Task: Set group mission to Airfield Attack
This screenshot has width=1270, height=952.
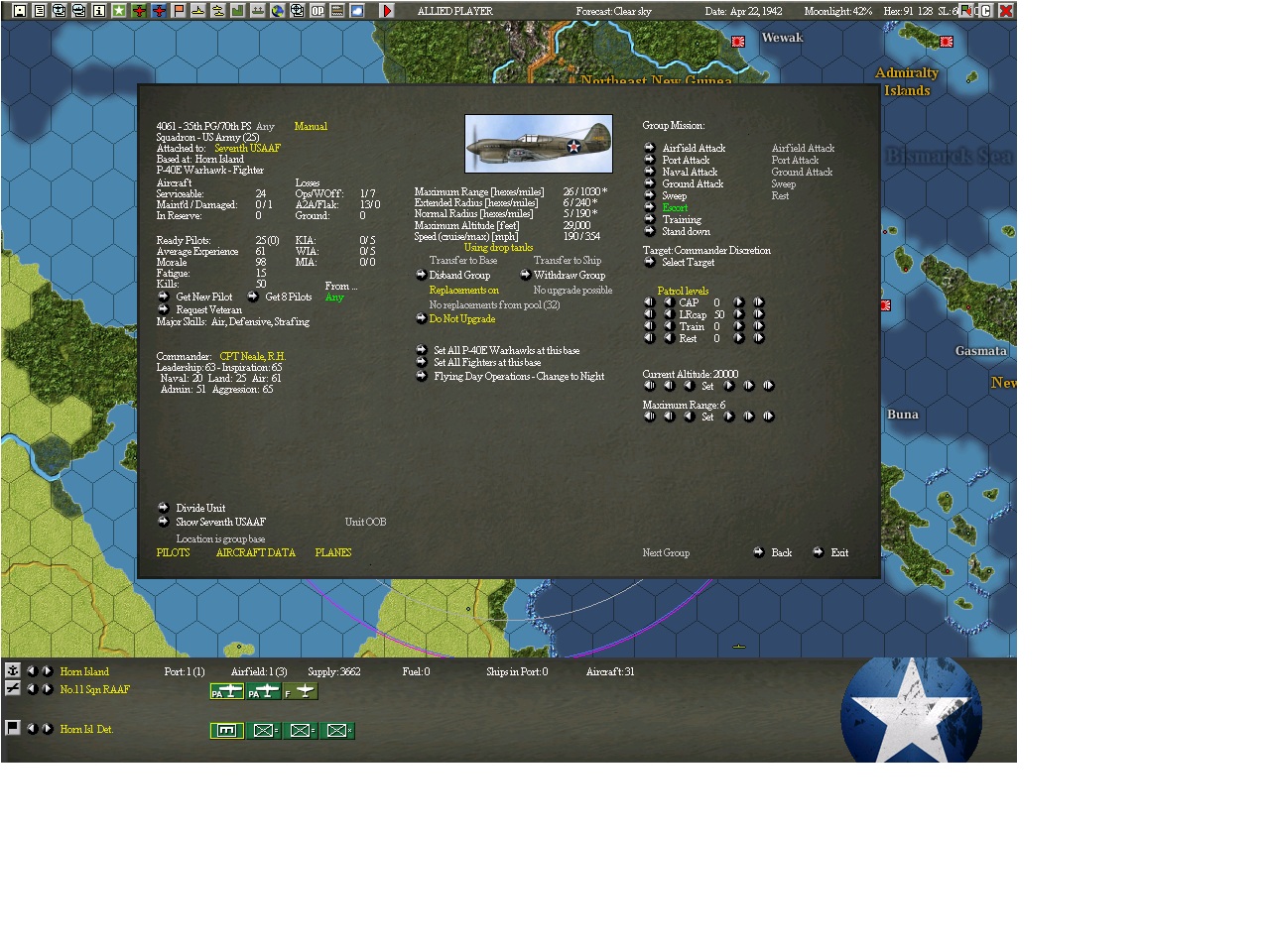Action: tap(649, 148)
